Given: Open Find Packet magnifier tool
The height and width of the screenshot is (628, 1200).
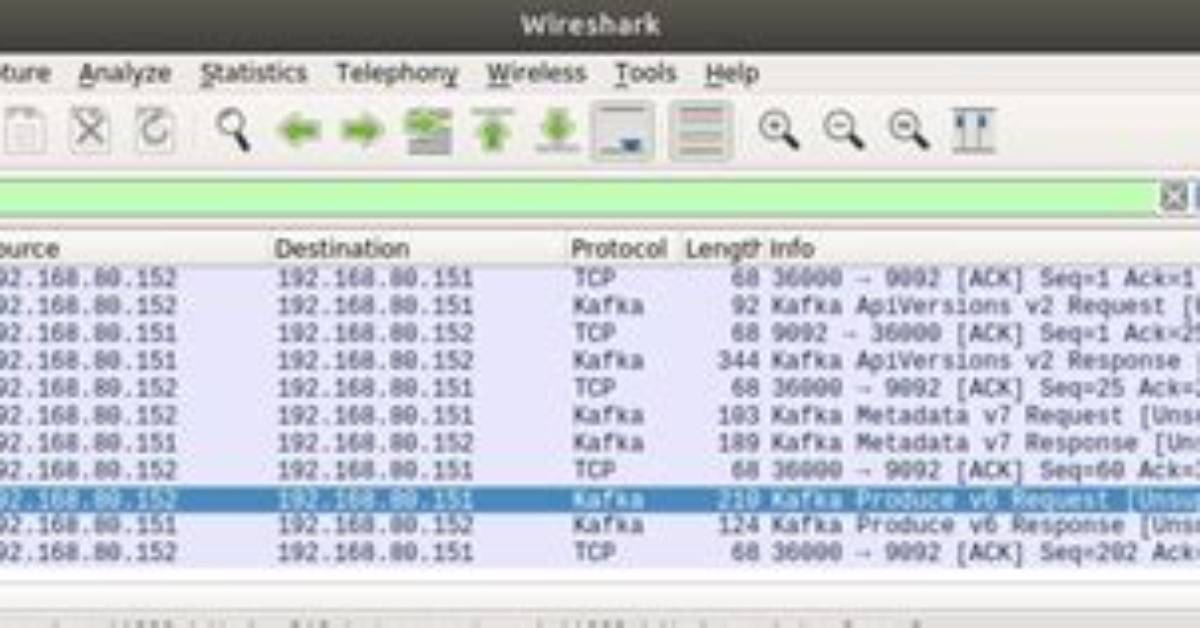Looking at the screenshot, I should [x=233, y=131].
